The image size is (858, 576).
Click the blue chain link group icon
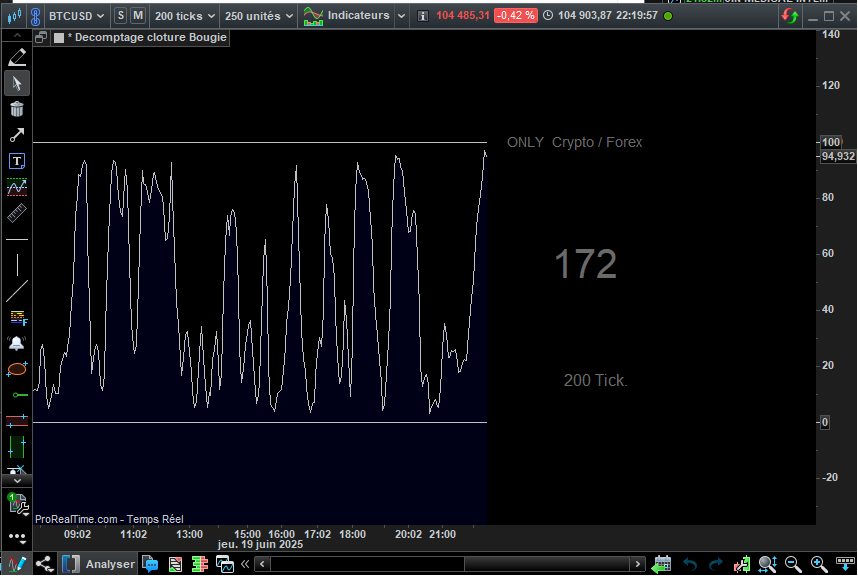36,16
